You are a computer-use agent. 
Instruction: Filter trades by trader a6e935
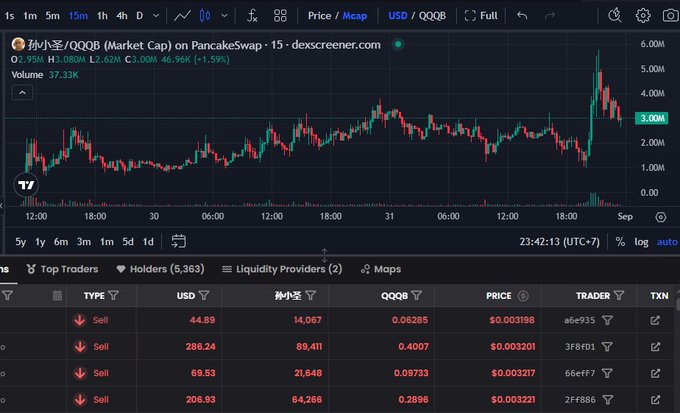point(608,321)
